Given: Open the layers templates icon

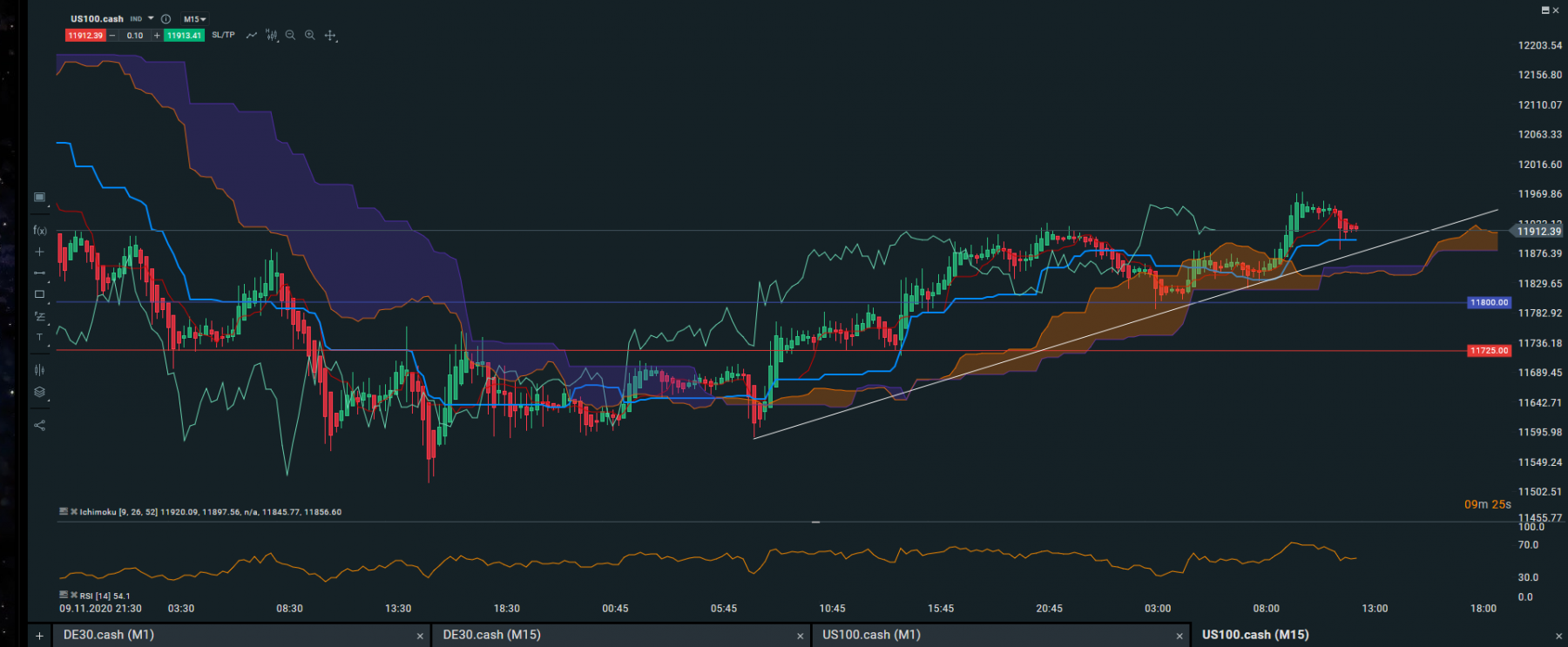Looking at the screenshot, I should click(x=39, y=393).
